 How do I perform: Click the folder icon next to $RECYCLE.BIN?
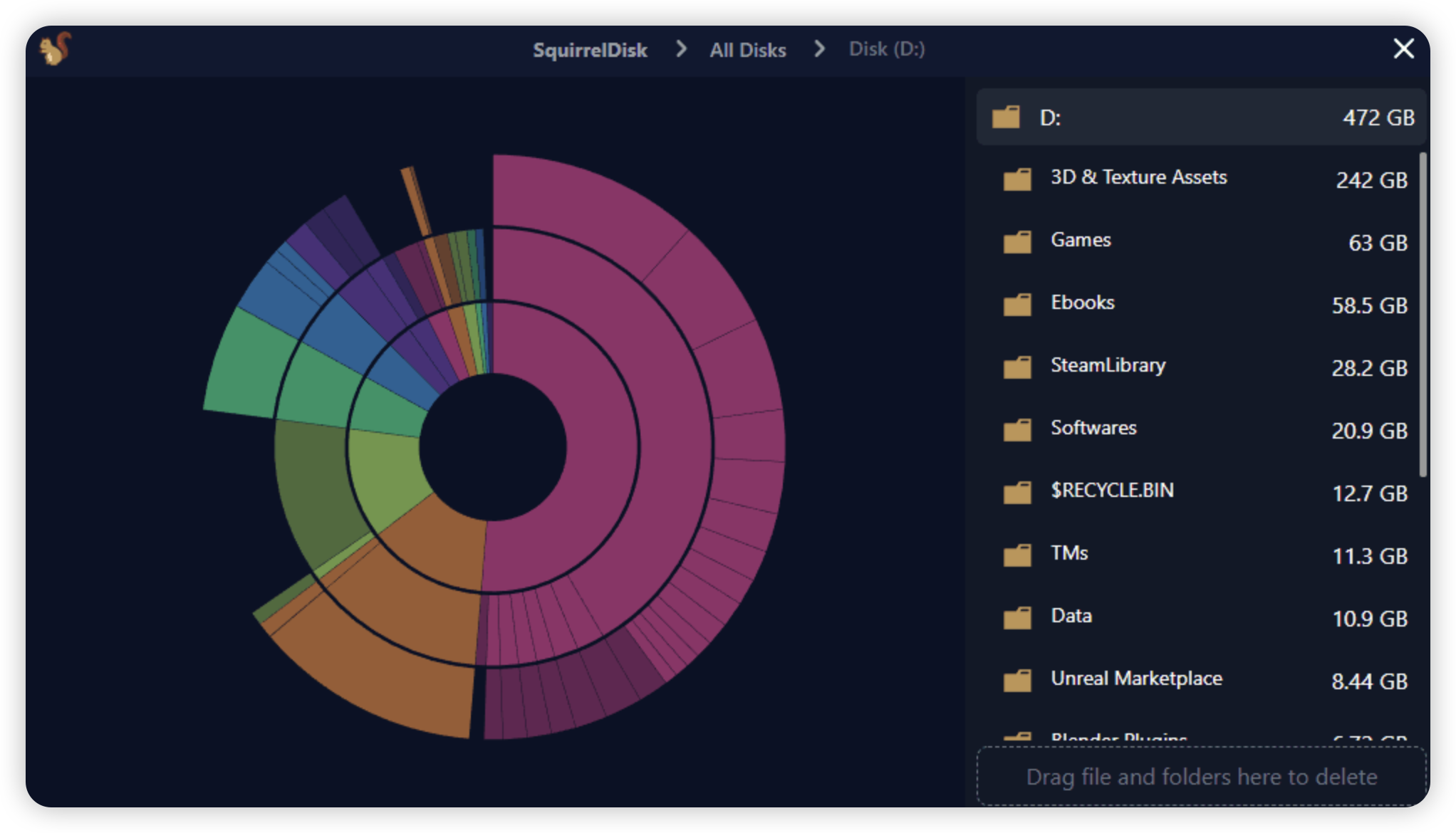1017,493
